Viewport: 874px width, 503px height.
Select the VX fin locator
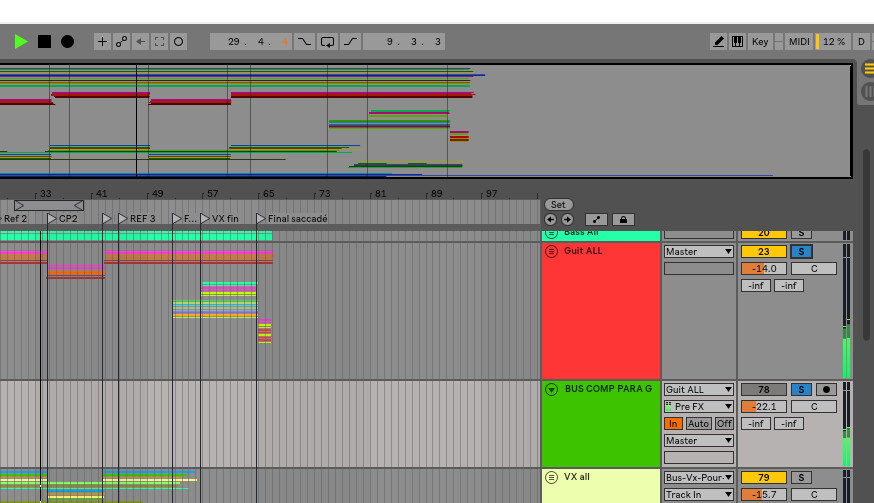pyautogui.click(x=220, y=219)
